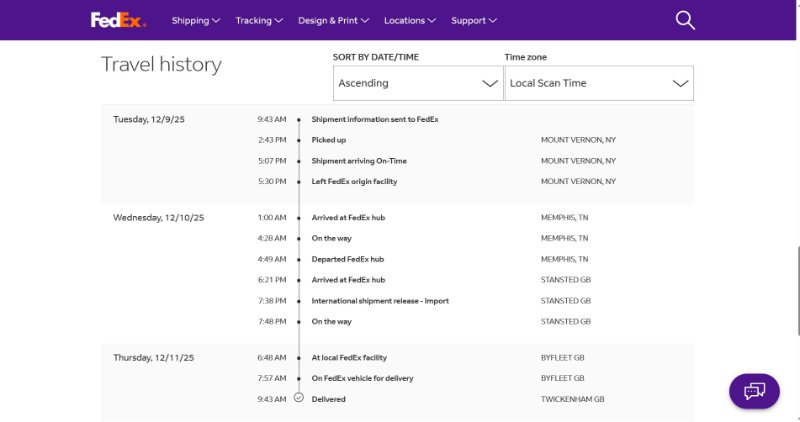The width and height of the screenshot is (800, 422).
Task: Click 'Shipment information sent to FedEx' entry
Action: 375,119
